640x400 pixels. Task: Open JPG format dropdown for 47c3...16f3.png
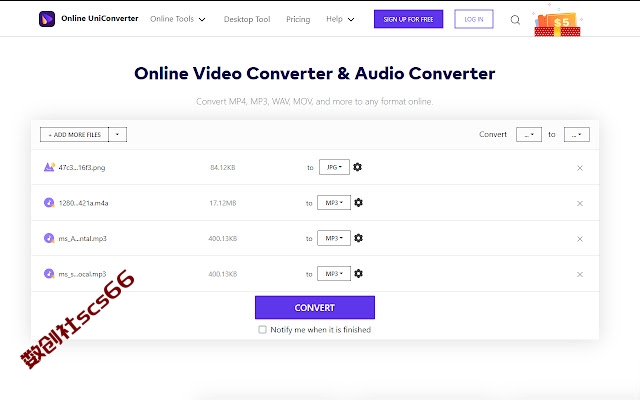(334, 167)
